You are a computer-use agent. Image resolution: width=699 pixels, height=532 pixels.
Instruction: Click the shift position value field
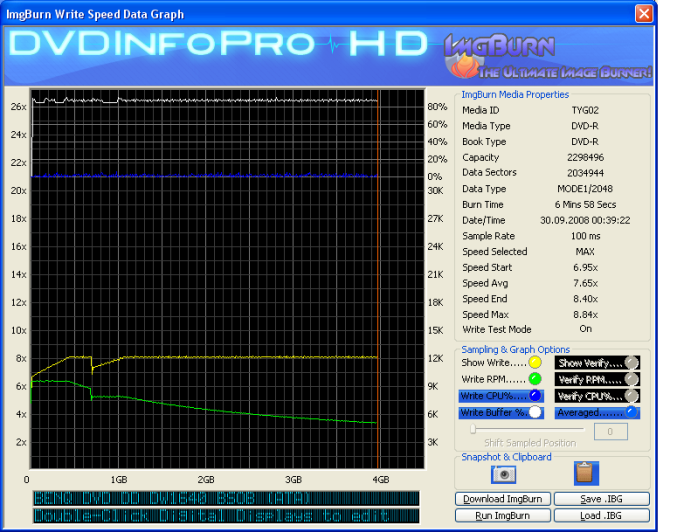[611, 431]
